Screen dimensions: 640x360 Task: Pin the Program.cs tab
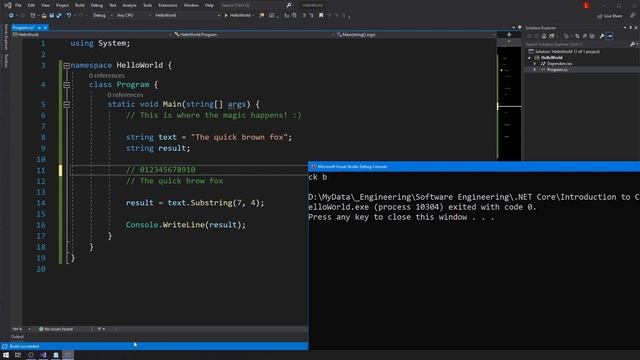[39, 27]
